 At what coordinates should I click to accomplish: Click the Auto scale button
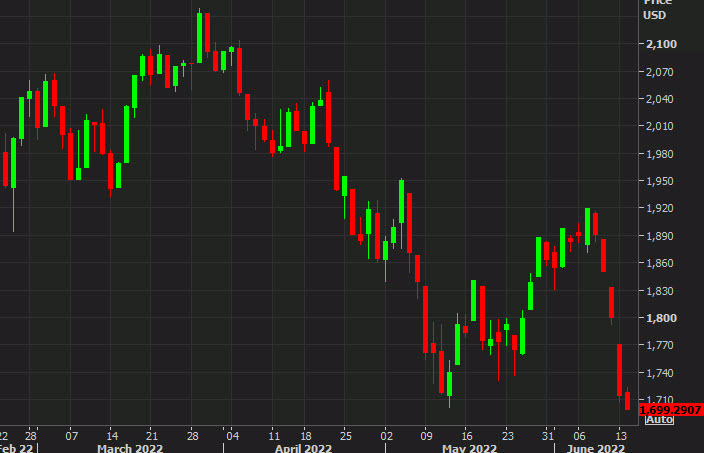tap(659, 420)
